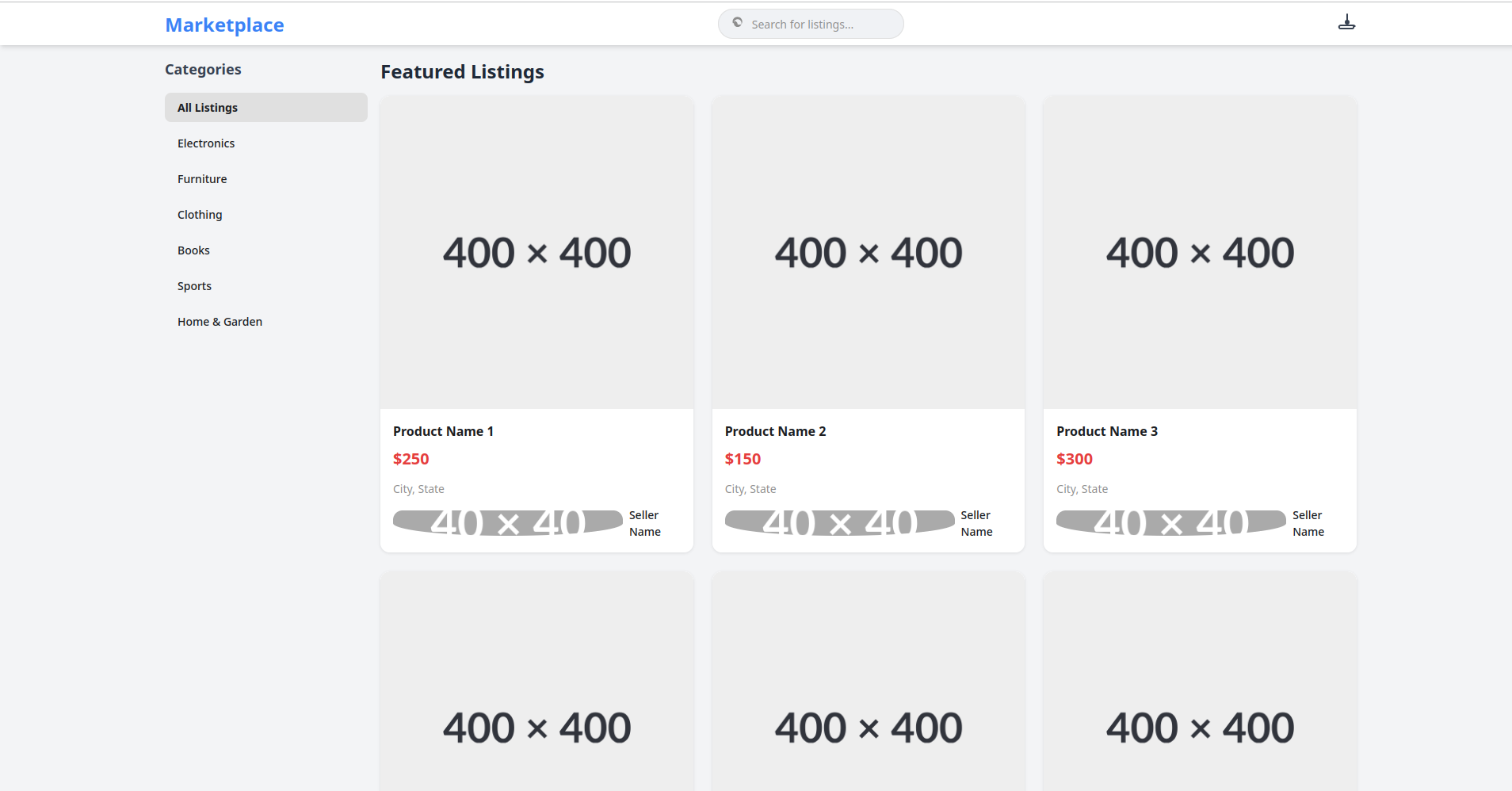Open the user account icon
This screenshot has height=791, width=1512.
coord(1346,23)
